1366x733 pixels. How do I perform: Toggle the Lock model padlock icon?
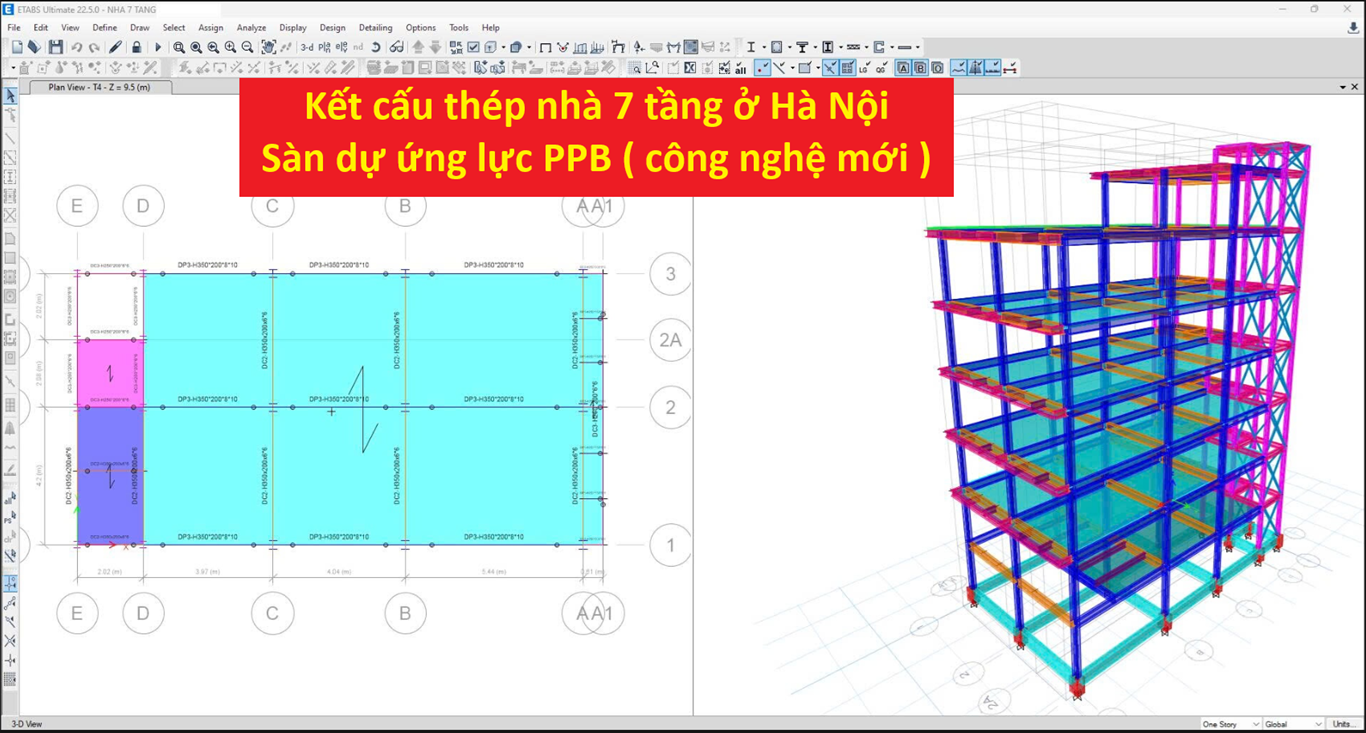click(x=137, y=47)
